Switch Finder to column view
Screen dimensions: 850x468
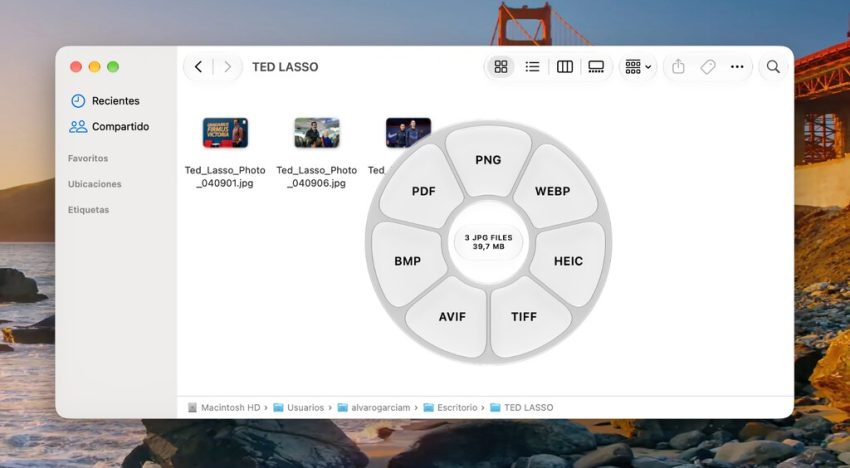tap(565, 67)
